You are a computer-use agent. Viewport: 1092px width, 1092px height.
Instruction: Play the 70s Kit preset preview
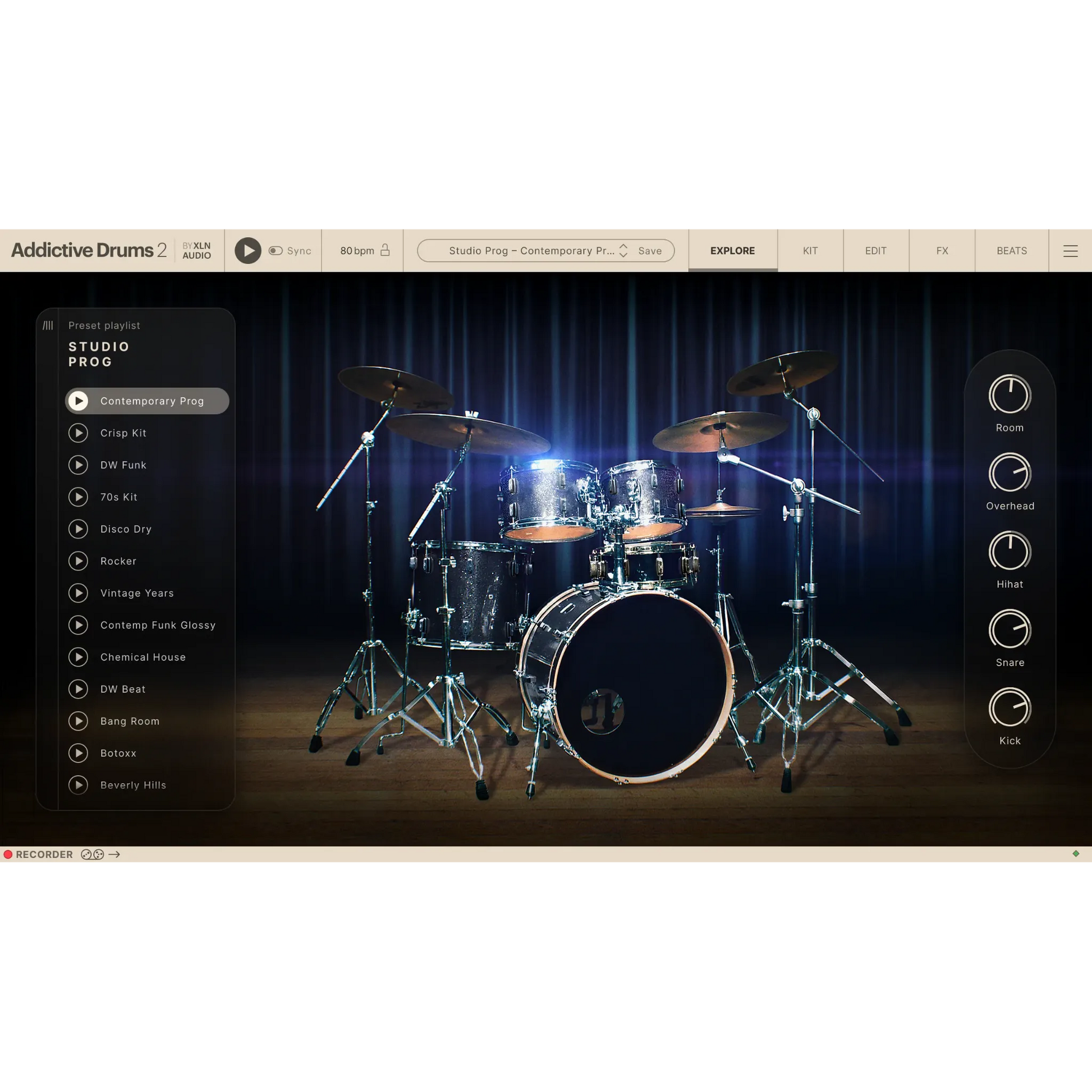[79, 497]
